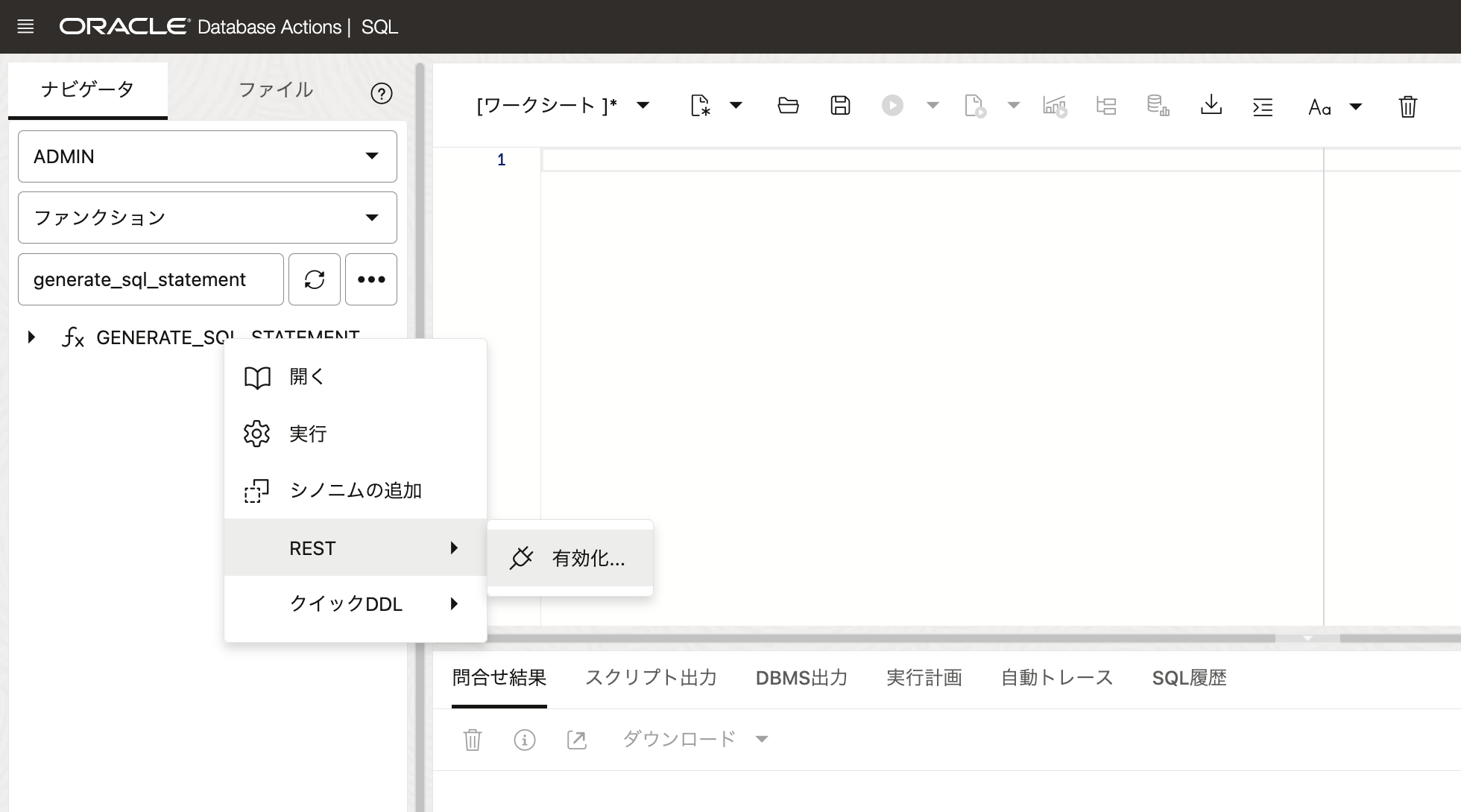Click the generate_sql_statement search field
The image size is (1461, 812).
(x=151, y=279)
